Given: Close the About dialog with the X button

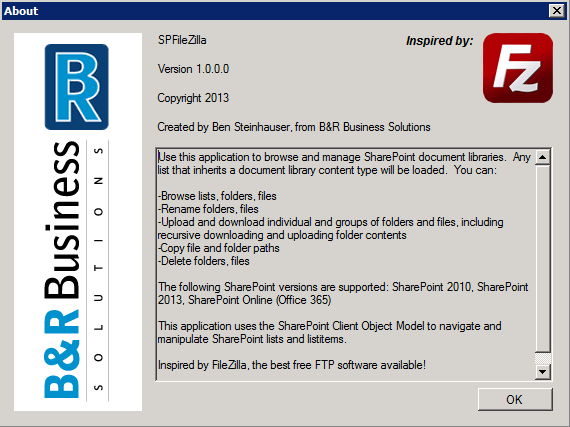Looking at the screenshot, I should pos(557,11).
